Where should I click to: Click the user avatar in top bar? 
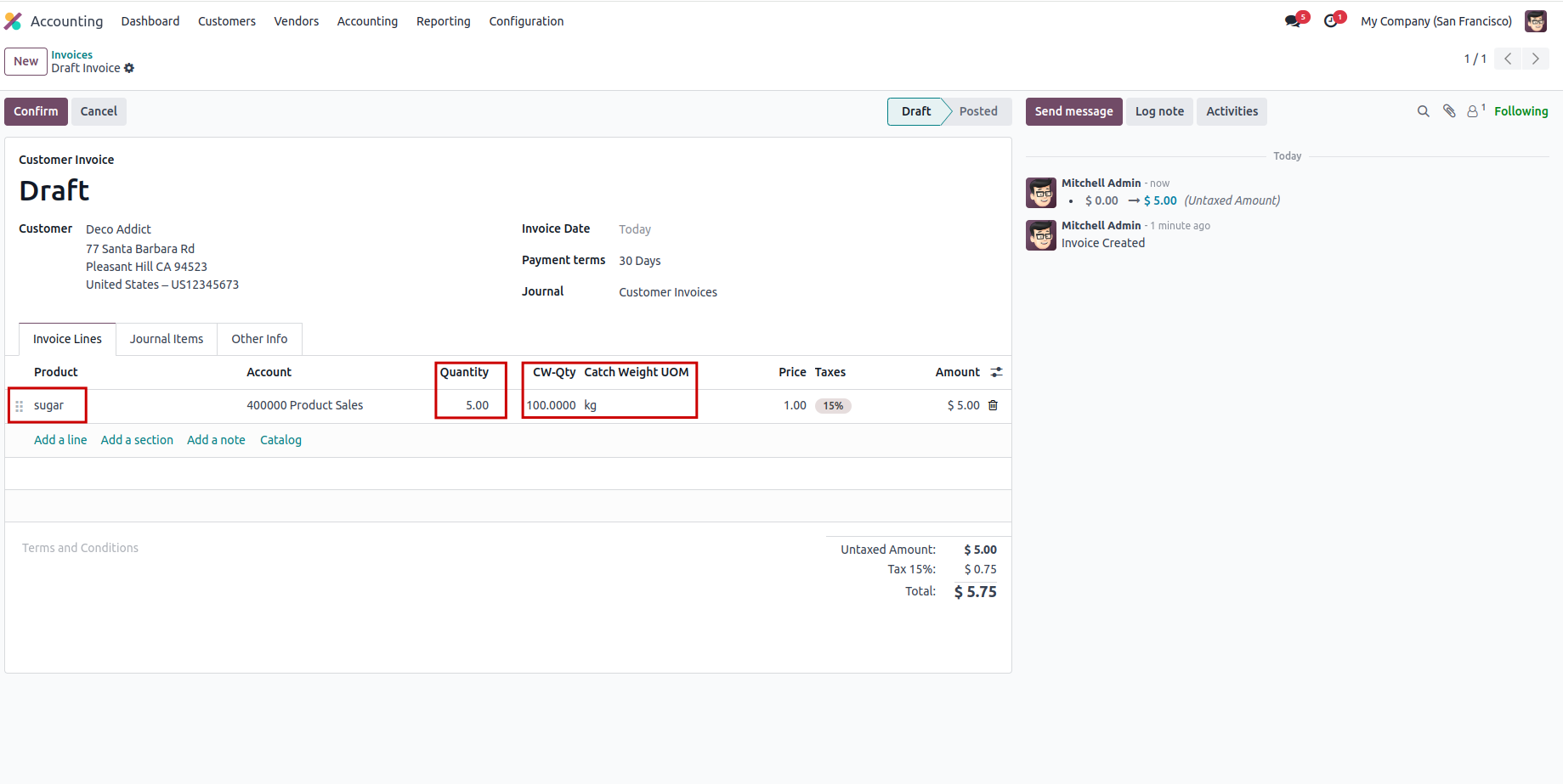(1535, 21)
